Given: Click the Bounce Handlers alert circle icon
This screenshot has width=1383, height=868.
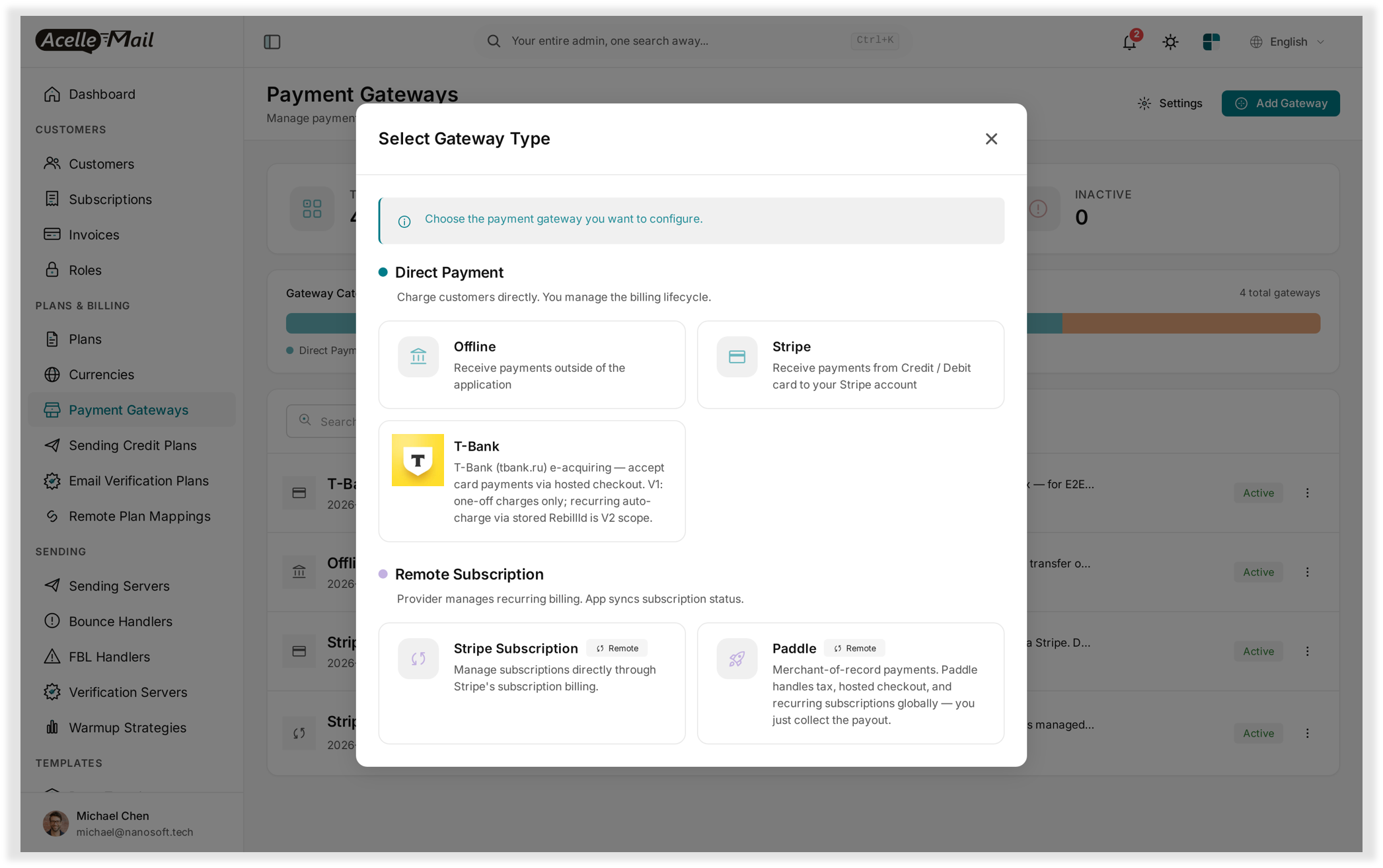Looking at the screenshot, I should [x=52, y=621].
